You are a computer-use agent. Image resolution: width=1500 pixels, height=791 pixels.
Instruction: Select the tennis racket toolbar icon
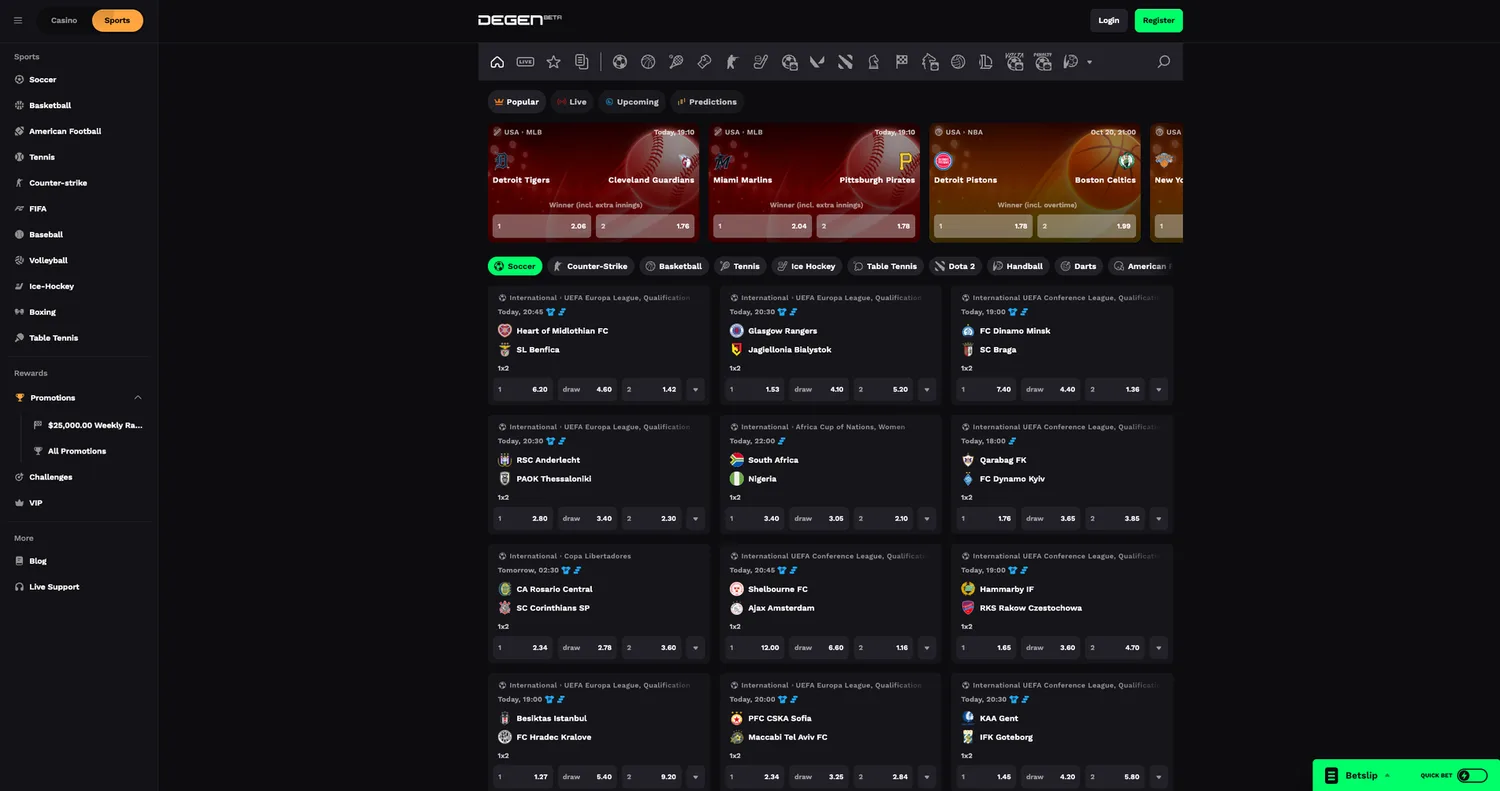pyautogui.click(x=676, y=62)
